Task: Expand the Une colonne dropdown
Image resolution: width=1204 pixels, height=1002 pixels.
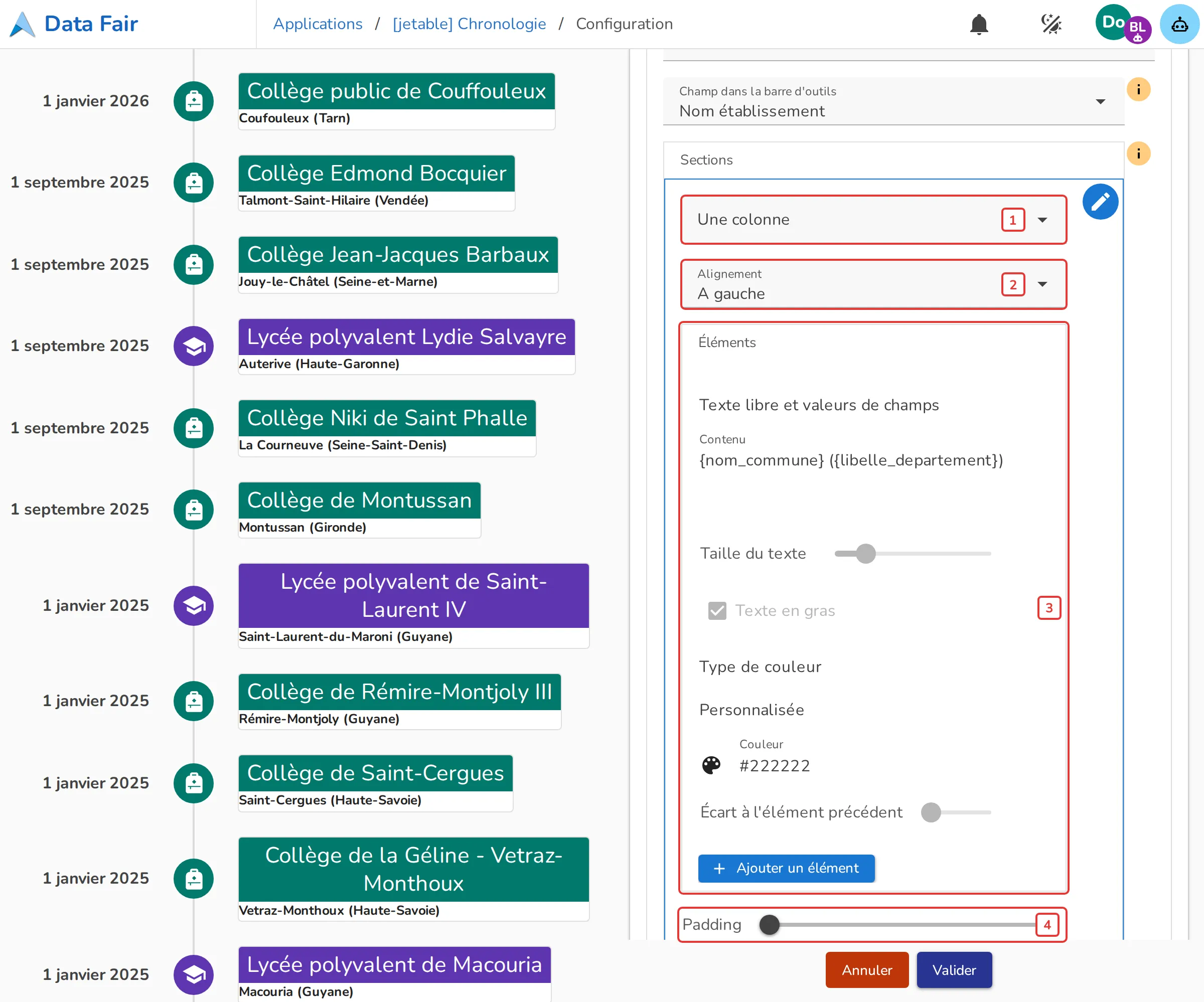Action: pyautogui.click(x=873, y=220)
